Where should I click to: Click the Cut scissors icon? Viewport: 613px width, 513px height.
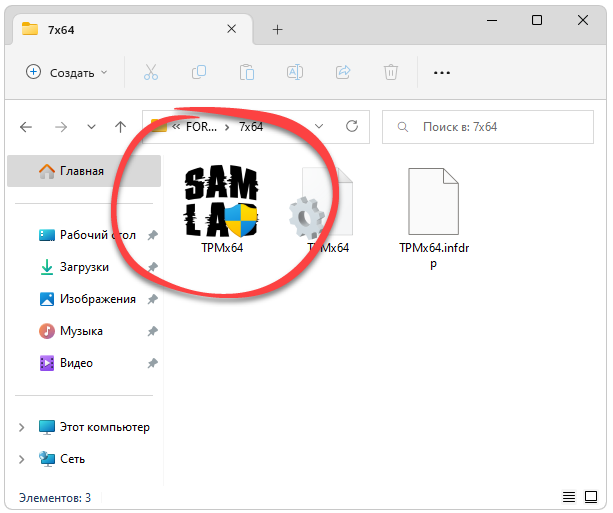tap(151, 72)
